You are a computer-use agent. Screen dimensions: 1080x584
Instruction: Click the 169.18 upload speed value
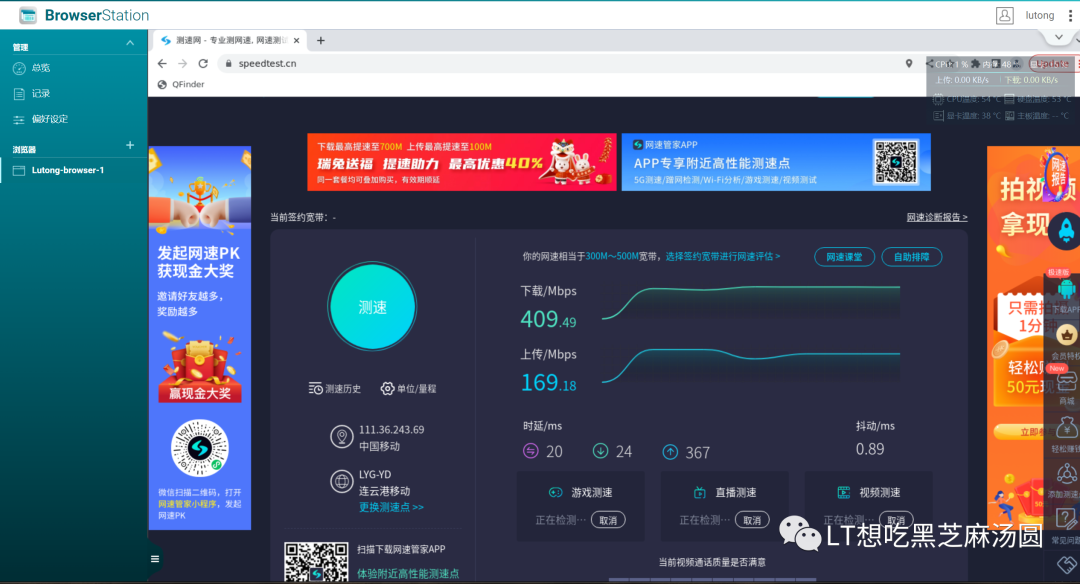pyautogui.click(x=548, y=382)
